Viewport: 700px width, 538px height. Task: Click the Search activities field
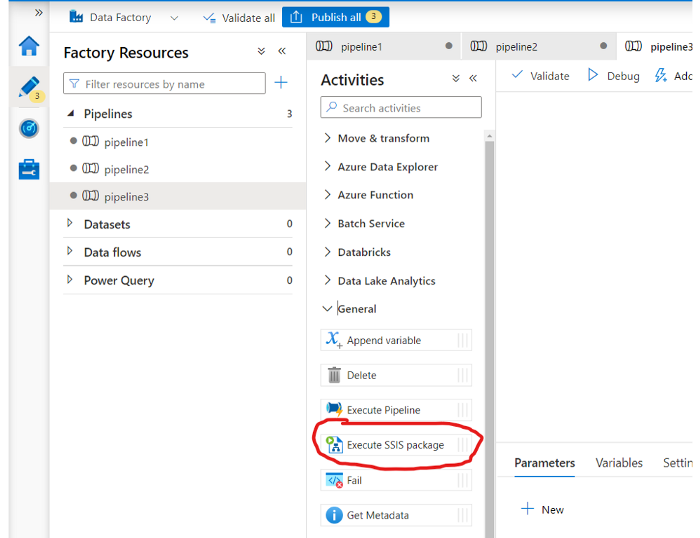tap(401, 107)
